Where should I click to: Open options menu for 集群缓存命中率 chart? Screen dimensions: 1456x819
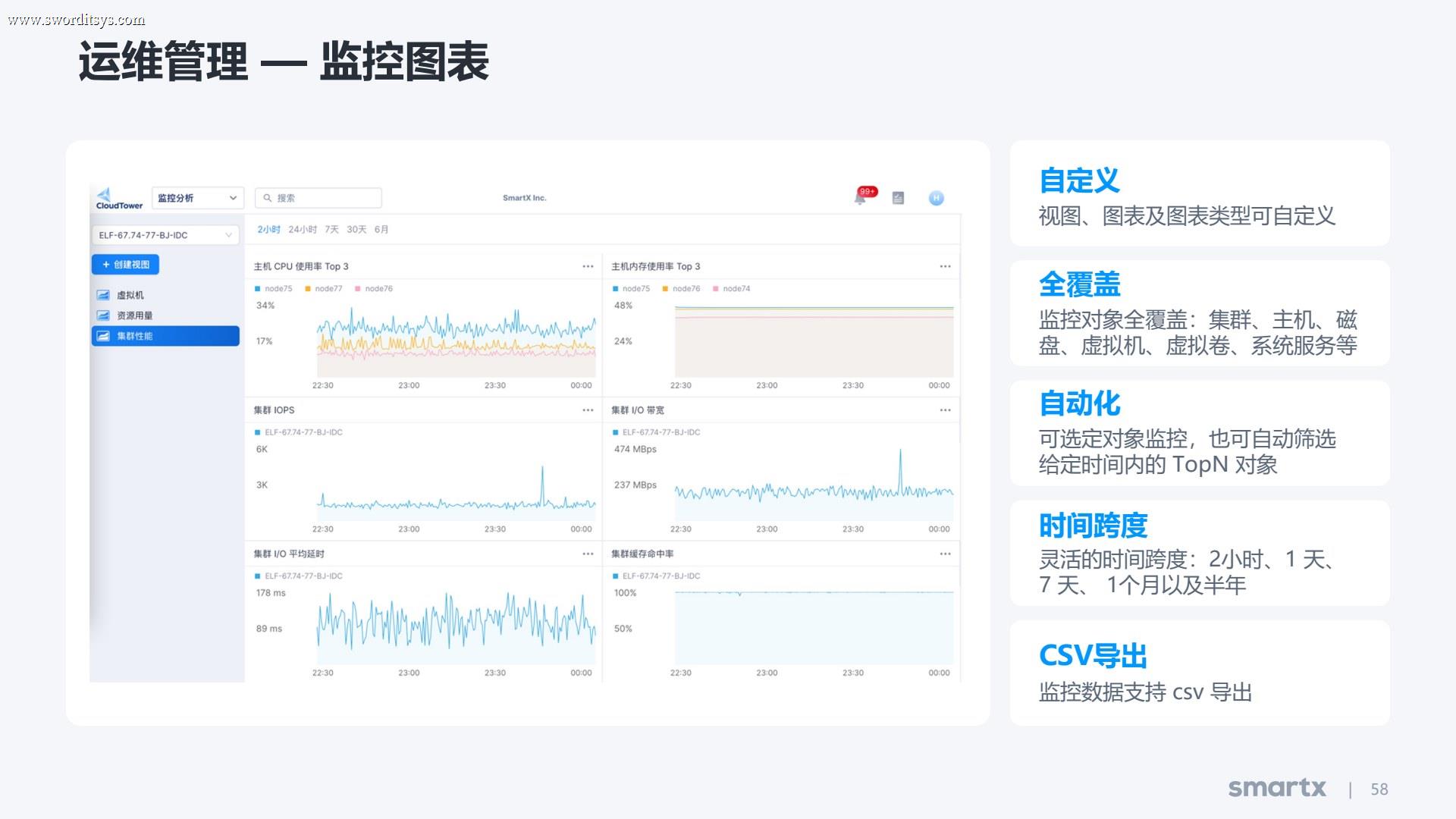[x=945, y=554]
